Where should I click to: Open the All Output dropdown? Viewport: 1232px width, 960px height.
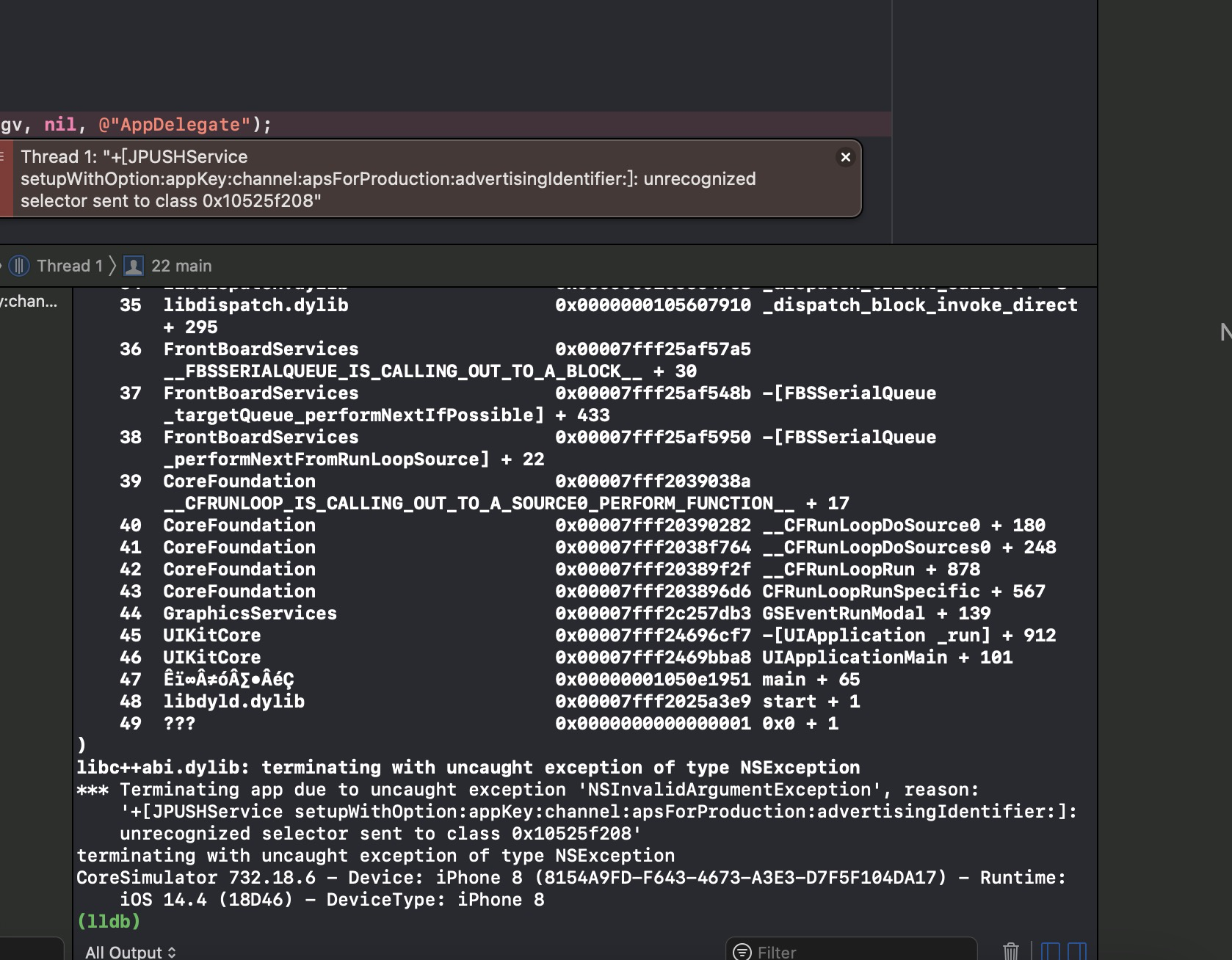tap(130, 952)
